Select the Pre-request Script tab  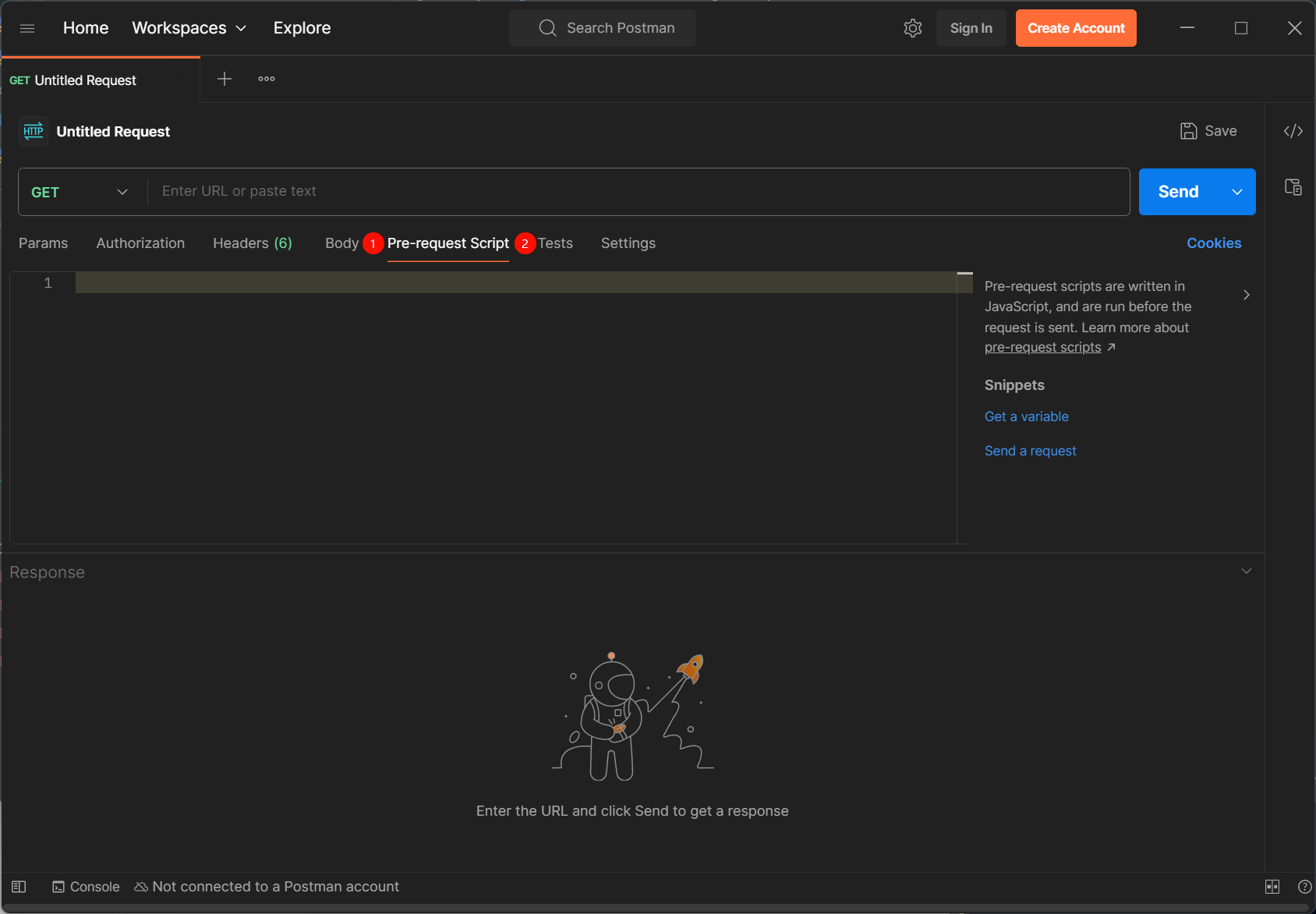coord(448,243)
